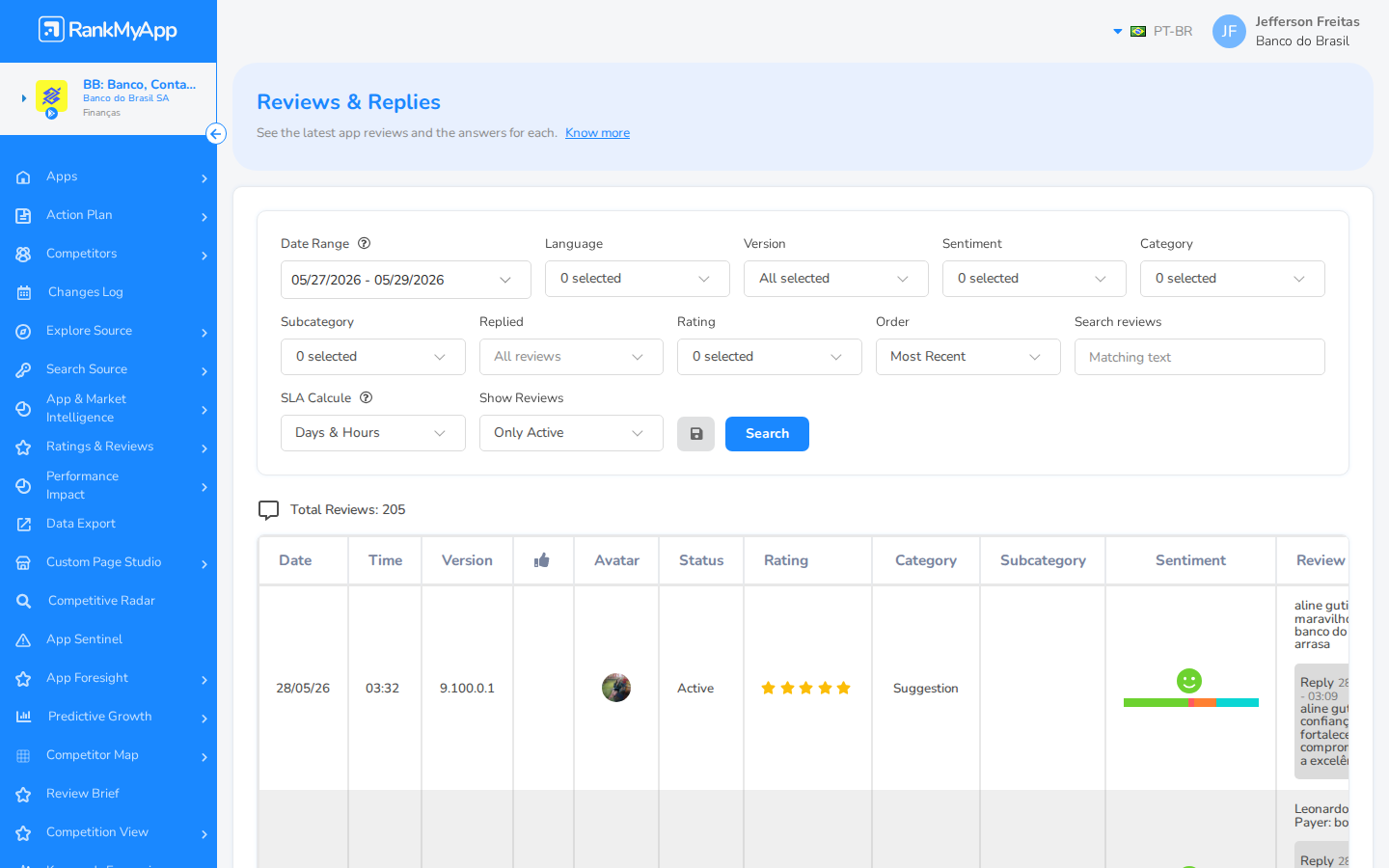Viewport: 1389px width, 868px height.
Task: Open Data Export menu item
Action: pos(108,524)
